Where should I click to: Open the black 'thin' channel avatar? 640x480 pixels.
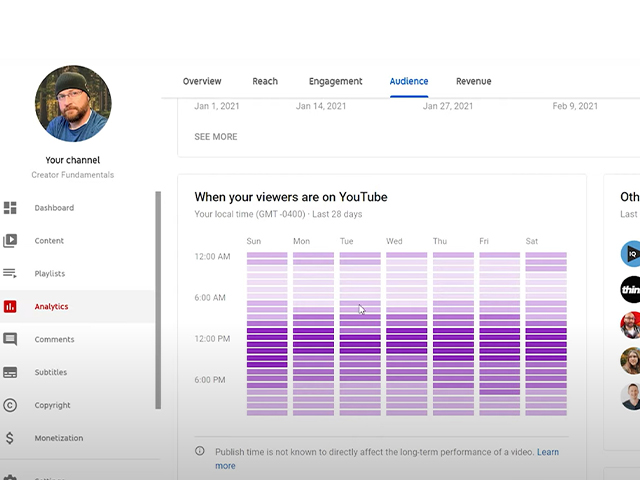pos(631,289)
